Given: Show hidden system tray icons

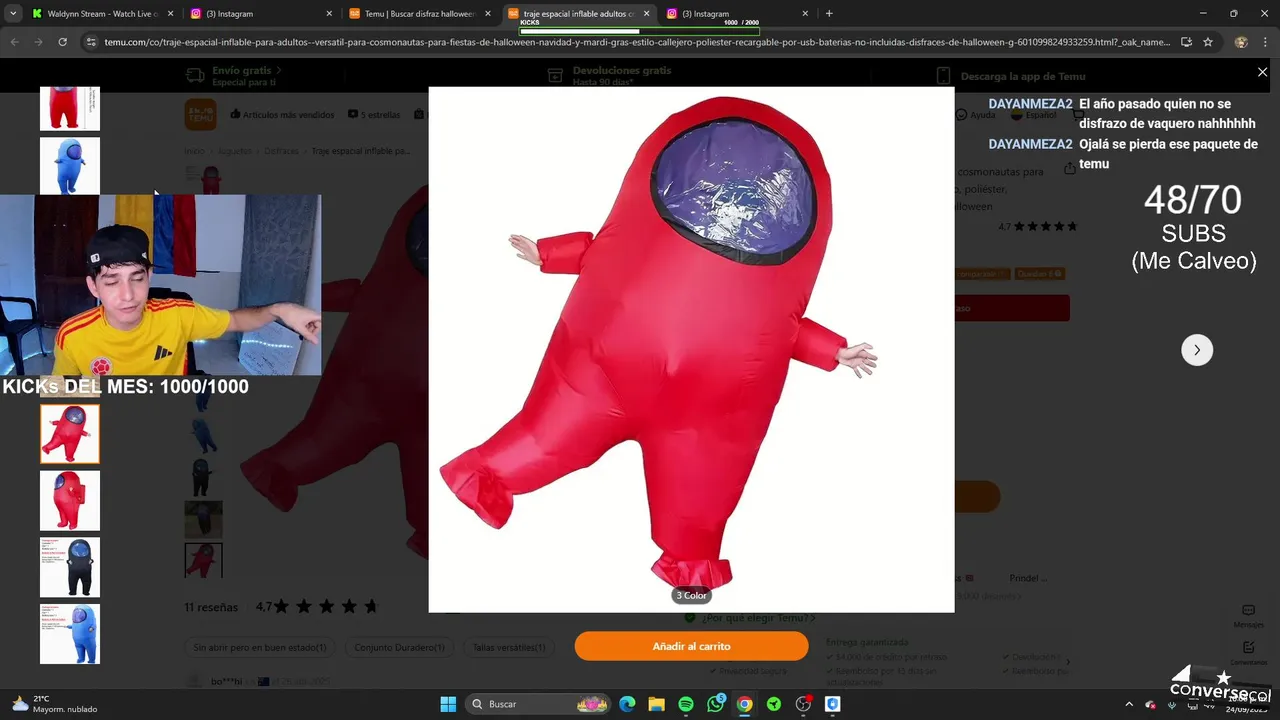Looking at the screenshot, I should 1129,704.
